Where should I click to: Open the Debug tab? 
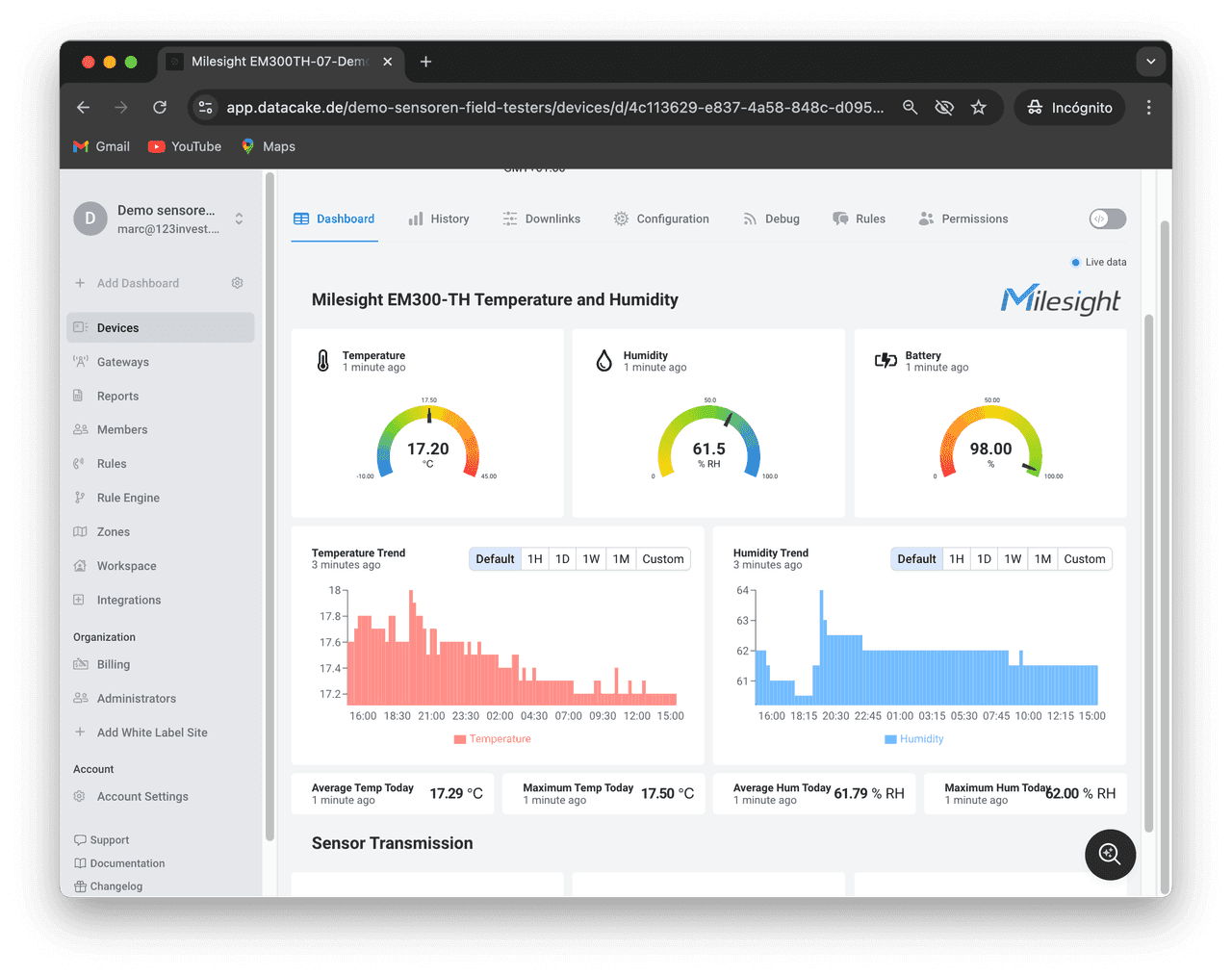pyautogui.click(x=771, y=219)
